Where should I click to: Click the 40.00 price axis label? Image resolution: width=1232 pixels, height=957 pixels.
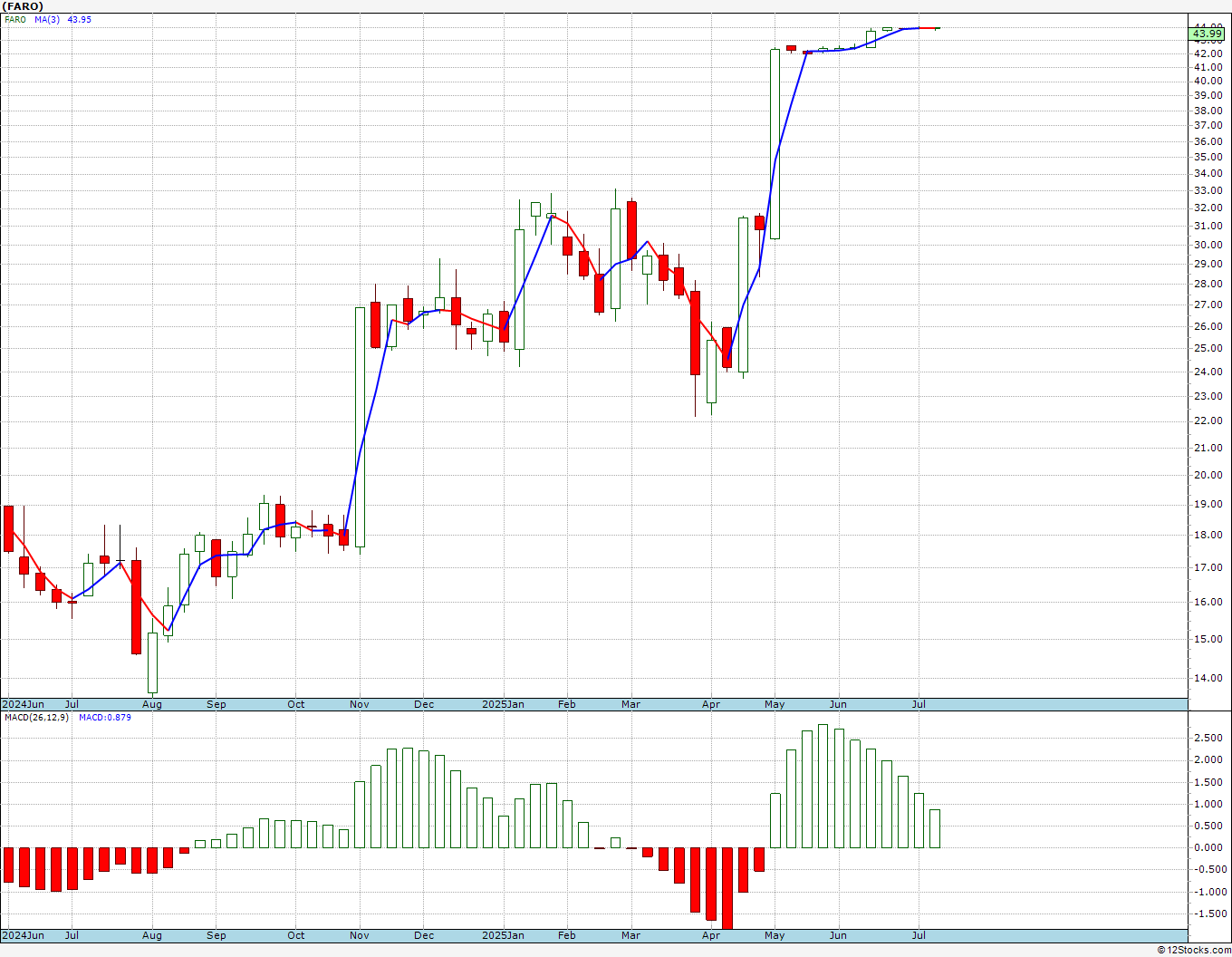click(x=1207, y=81)
